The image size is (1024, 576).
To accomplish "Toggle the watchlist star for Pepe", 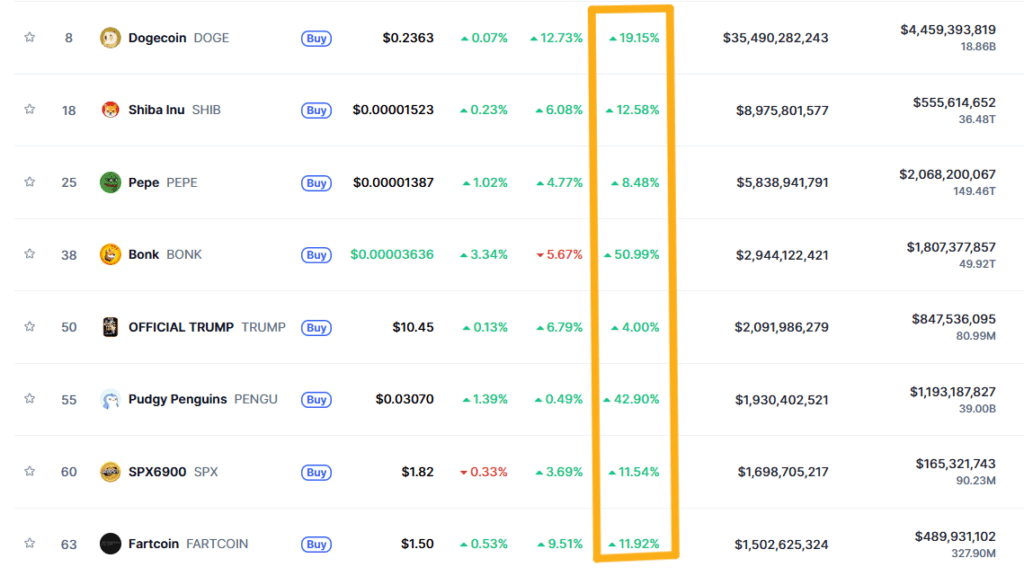I will [29, 182].
